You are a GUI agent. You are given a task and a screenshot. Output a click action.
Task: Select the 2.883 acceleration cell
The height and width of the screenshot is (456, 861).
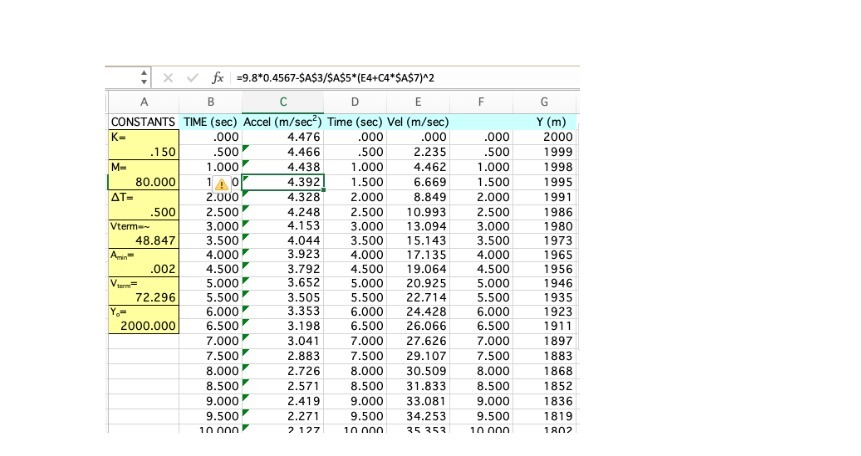283,356
